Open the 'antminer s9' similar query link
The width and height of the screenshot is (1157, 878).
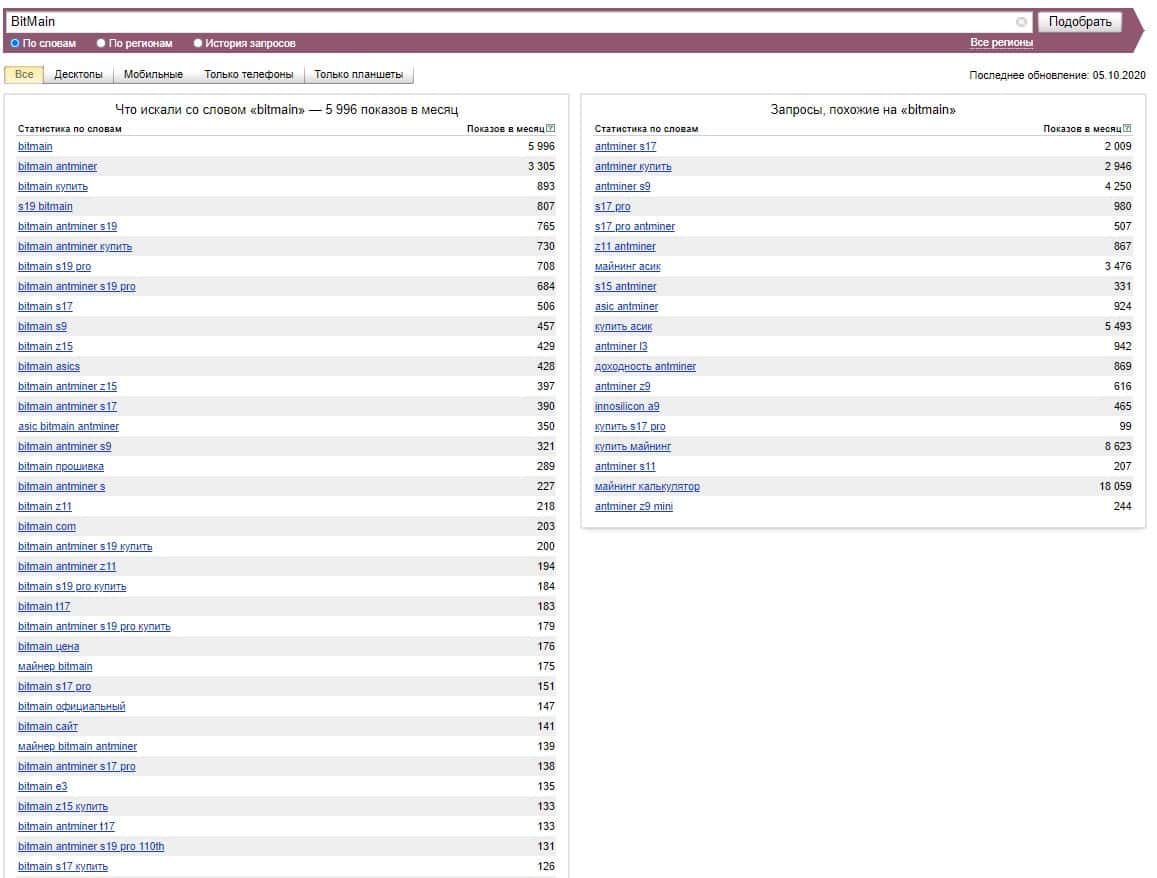click(622, 186)
